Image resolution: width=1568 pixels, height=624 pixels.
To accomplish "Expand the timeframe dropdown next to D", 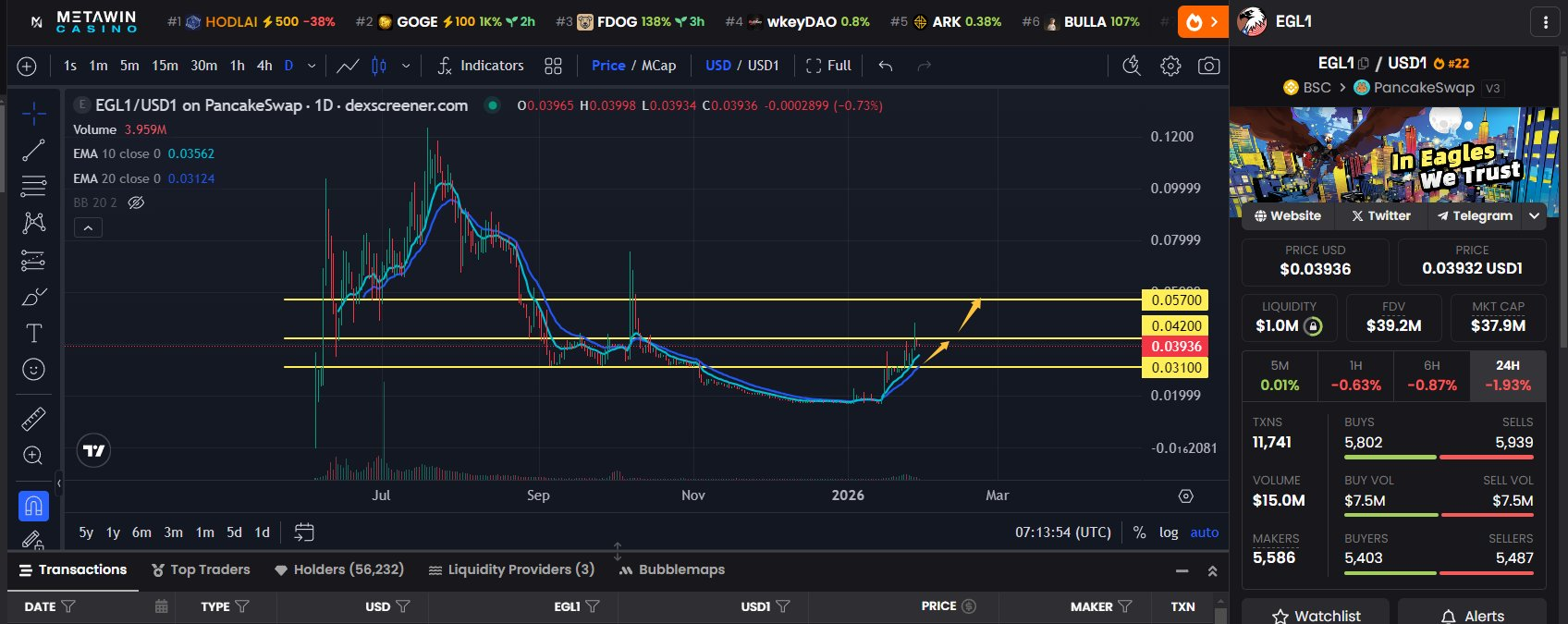I will click(x=312, y=66).
